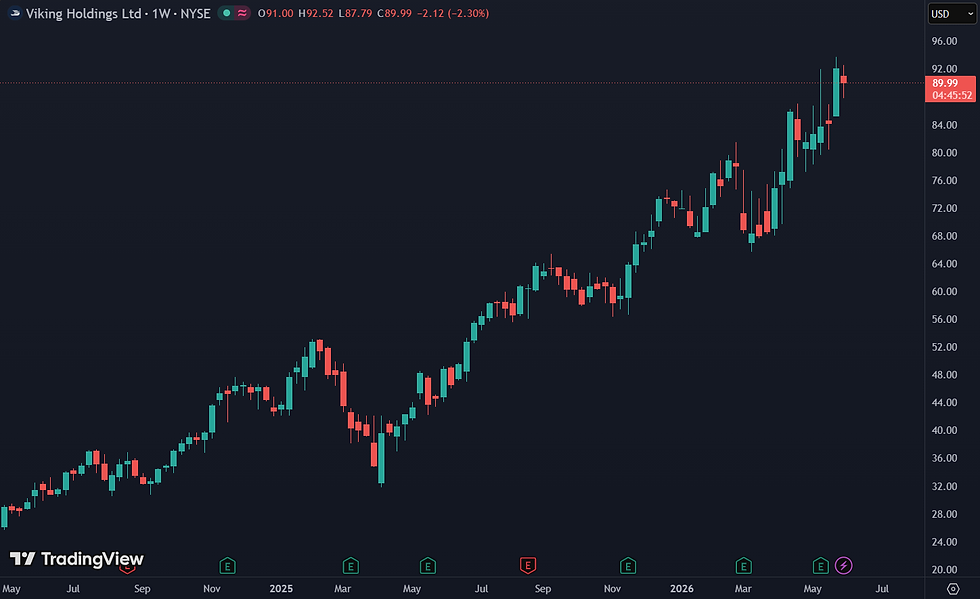Click the current price label 89.99
980x599 pixels.
945,83
